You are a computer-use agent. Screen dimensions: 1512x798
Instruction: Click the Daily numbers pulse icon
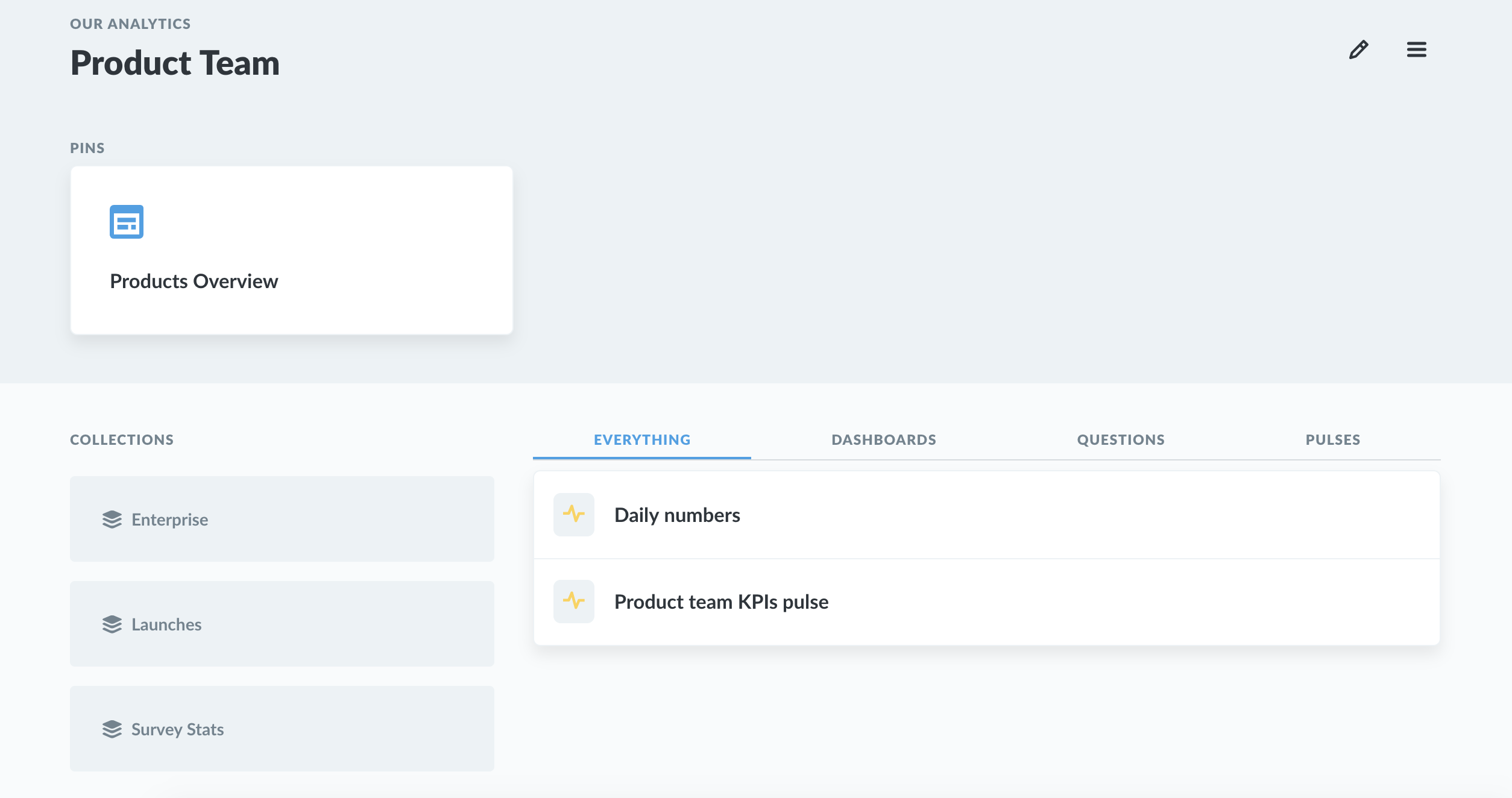573,515
